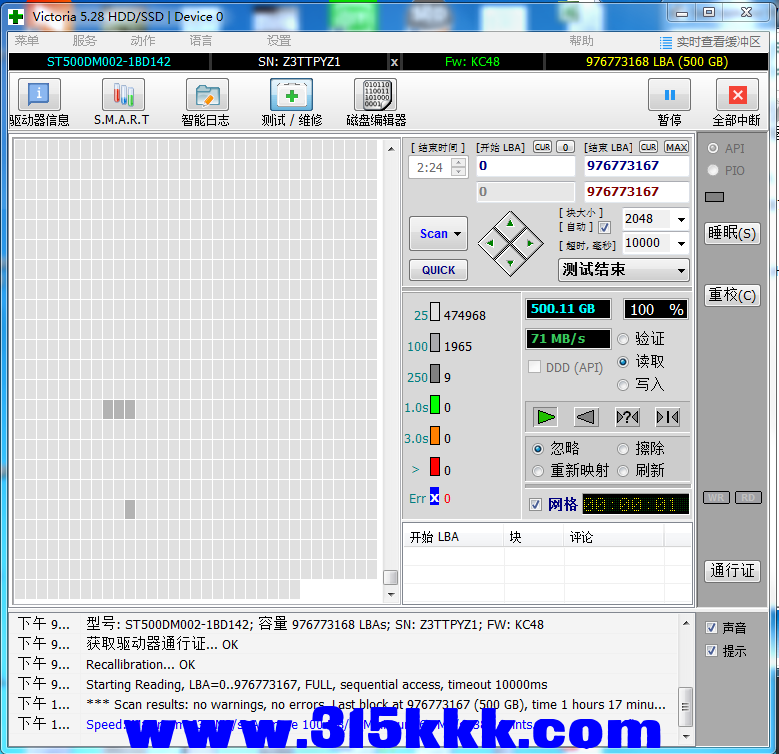Click the QUICK scan button
Viewport: 779px width, 754px height.
[438, 270]
